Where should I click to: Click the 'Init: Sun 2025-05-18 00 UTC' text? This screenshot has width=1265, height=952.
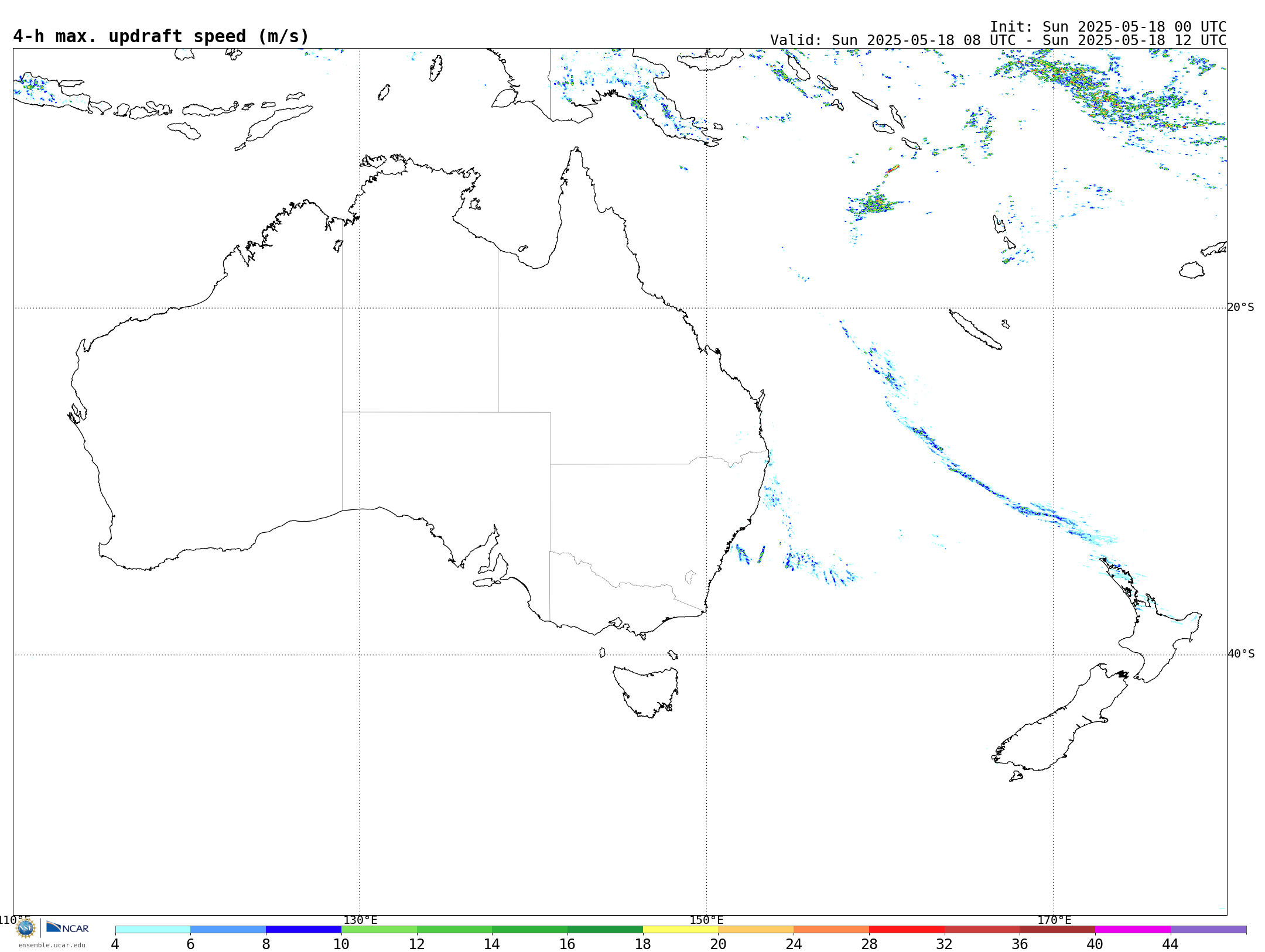pyautogui.click(x=1108, y=27)
